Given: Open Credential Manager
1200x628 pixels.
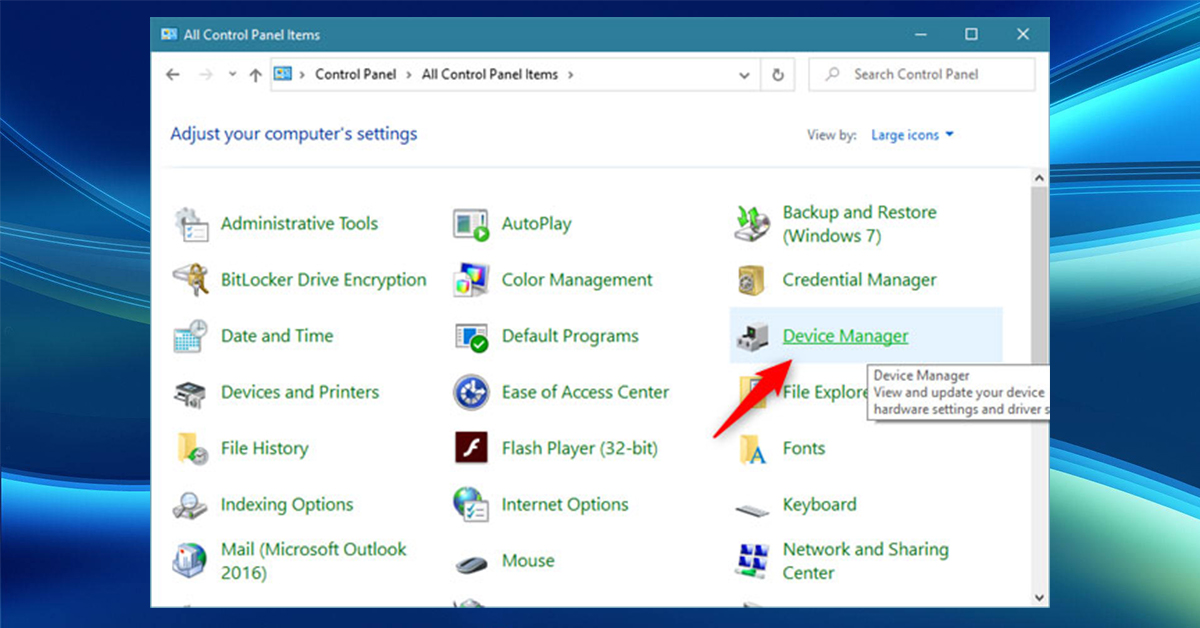Looking at the screenshot, I should click(858, 280).
